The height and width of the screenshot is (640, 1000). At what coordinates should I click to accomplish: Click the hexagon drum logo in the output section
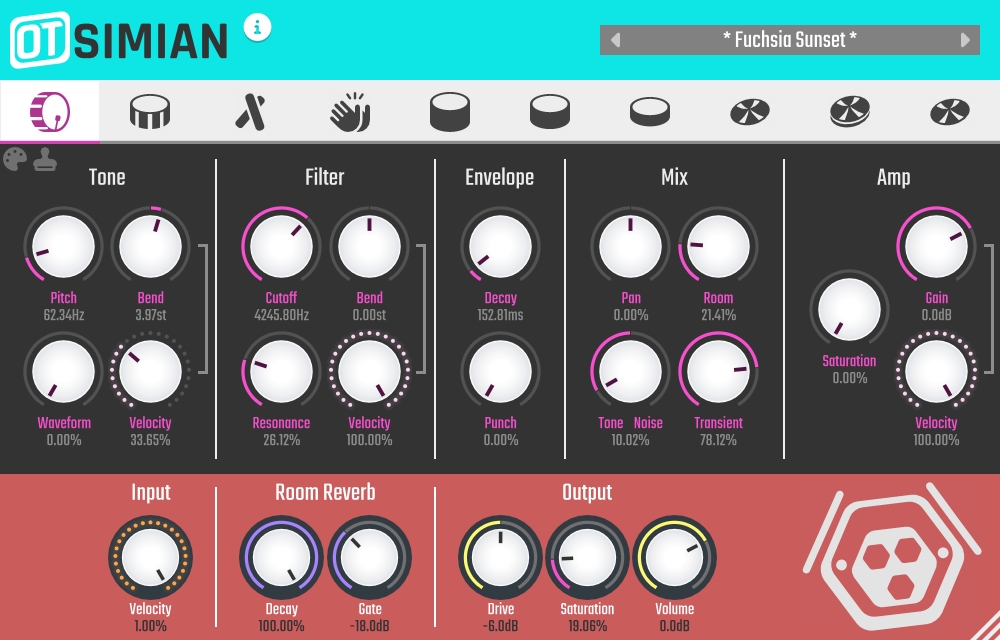click(893, 556)
